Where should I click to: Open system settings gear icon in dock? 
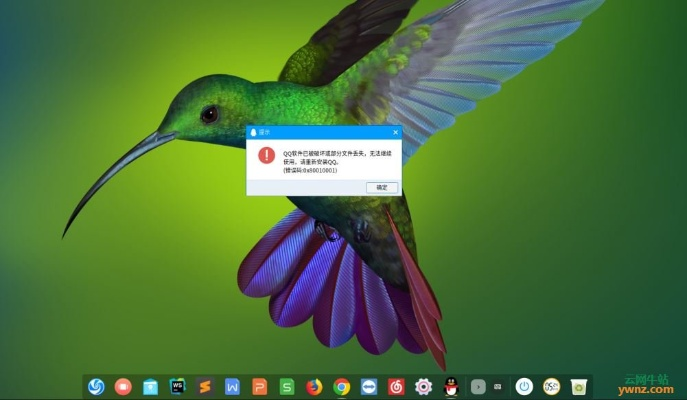[423, 386]
